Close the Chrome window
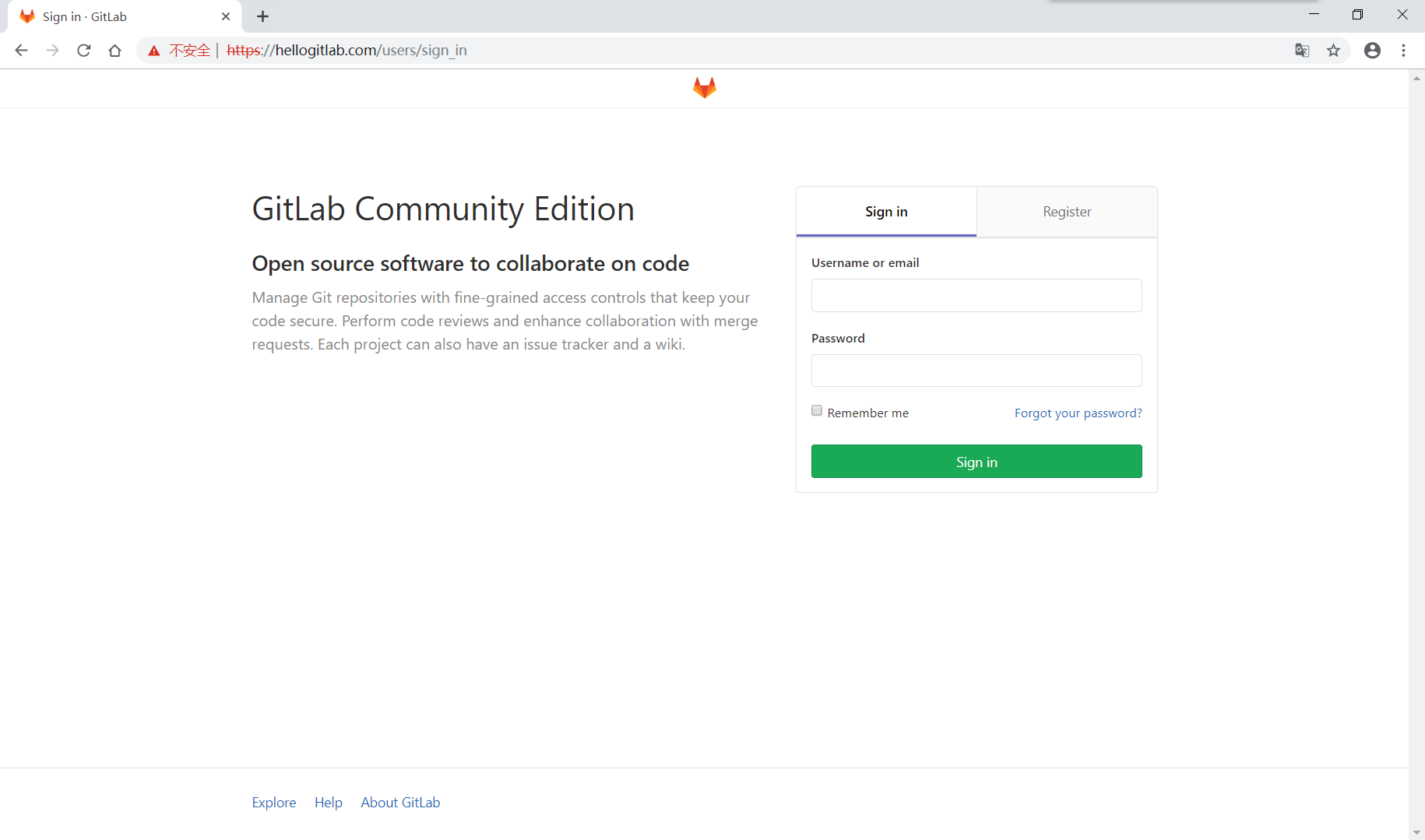 (1402, 14)
